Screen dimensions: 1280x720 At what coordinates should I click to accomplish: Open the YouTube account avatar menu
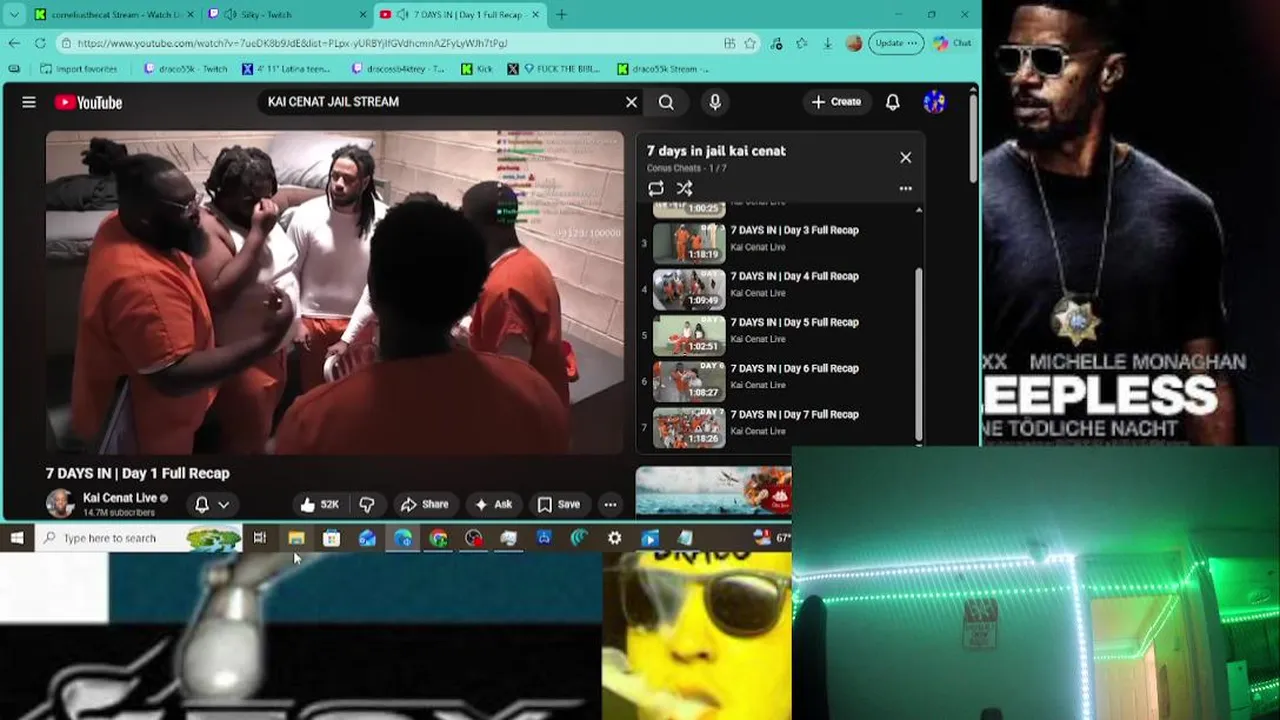(x=934, y=102)
